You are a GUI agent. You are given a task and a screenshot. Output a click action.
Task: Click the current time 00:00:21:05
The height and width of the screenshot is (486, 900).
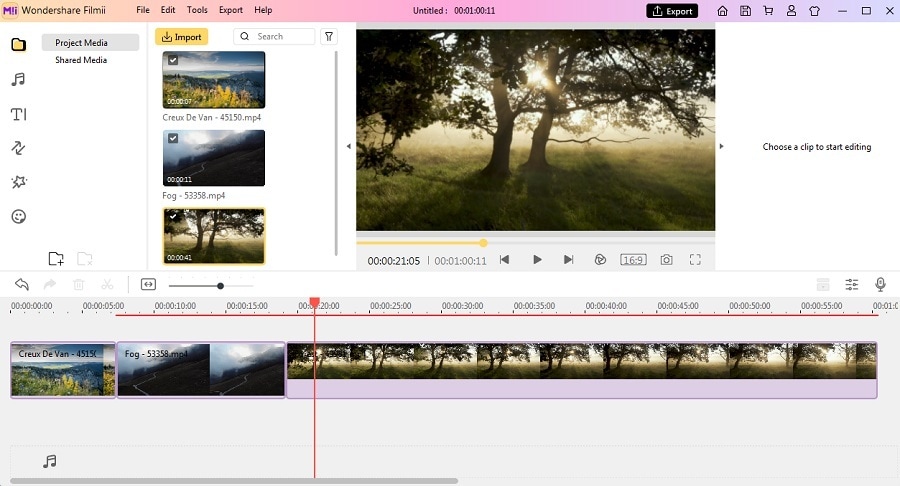point(394,261)
